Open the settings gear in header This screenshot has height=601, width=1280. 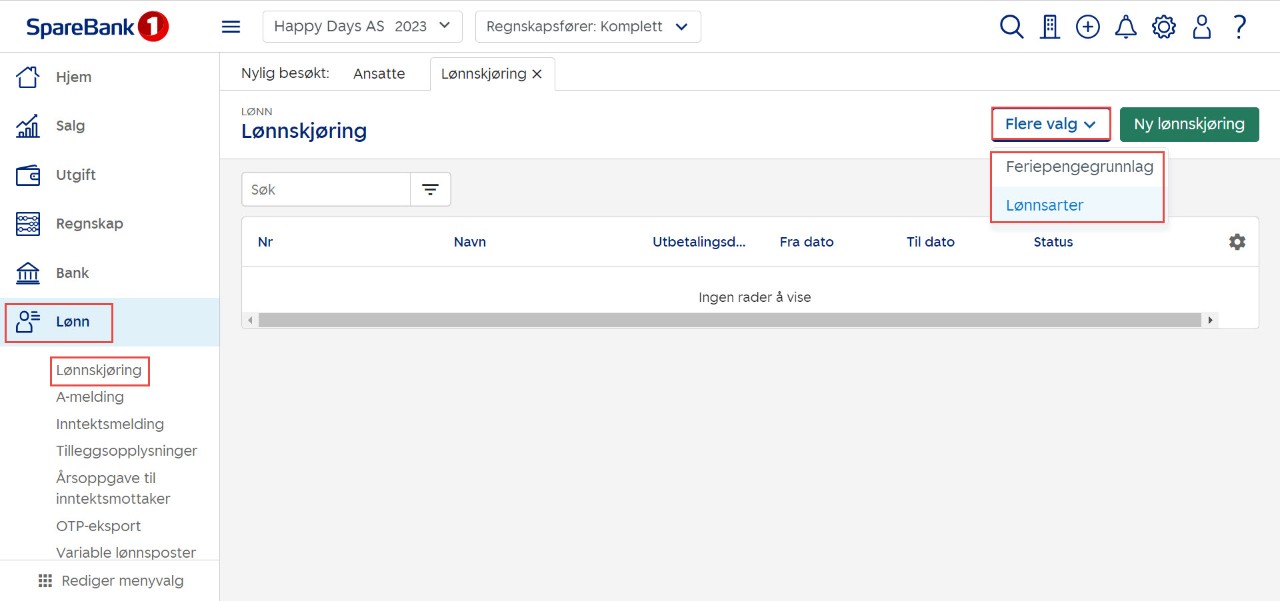[x=1163, y=27]
